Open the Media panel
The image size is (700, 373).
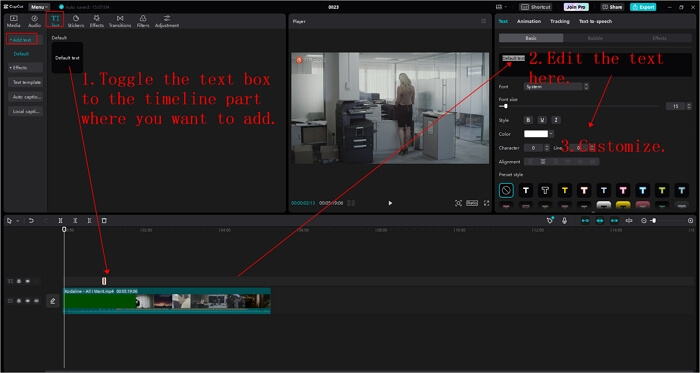(x=13, y=21)
